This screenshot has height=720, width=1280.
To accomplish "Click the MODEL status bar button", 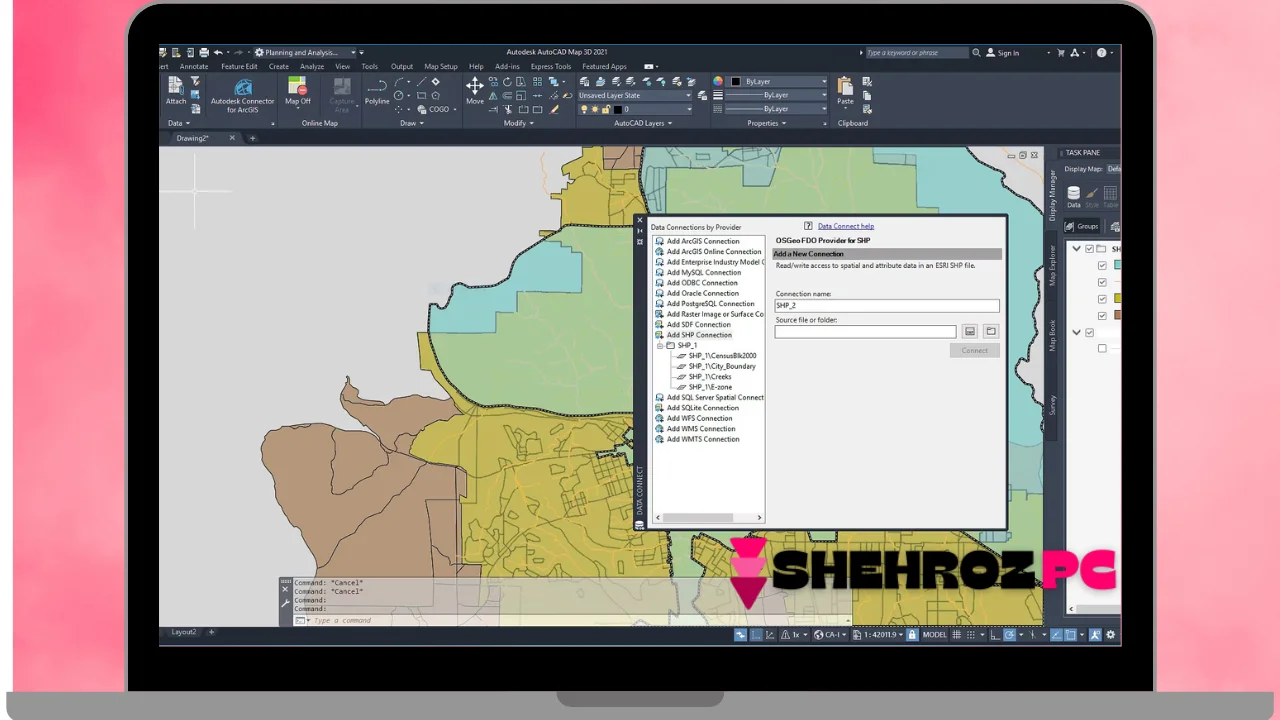I will point(934,634).
